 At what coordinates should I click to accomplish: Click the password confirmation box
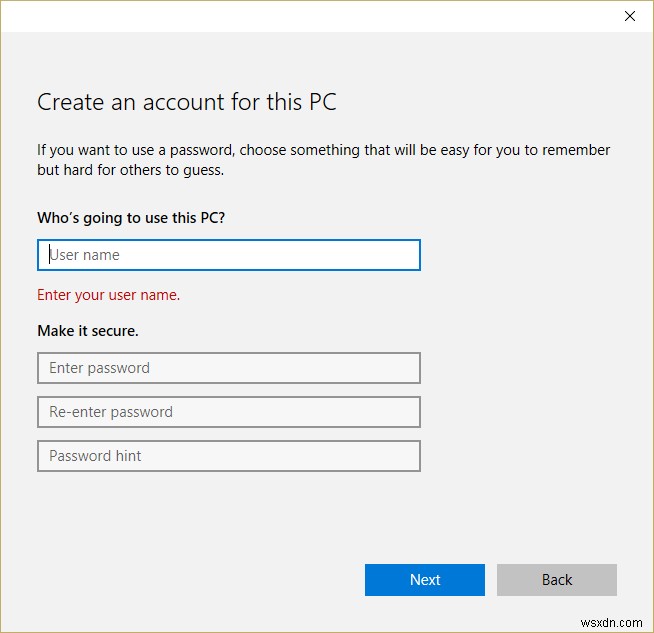[228, 412]
